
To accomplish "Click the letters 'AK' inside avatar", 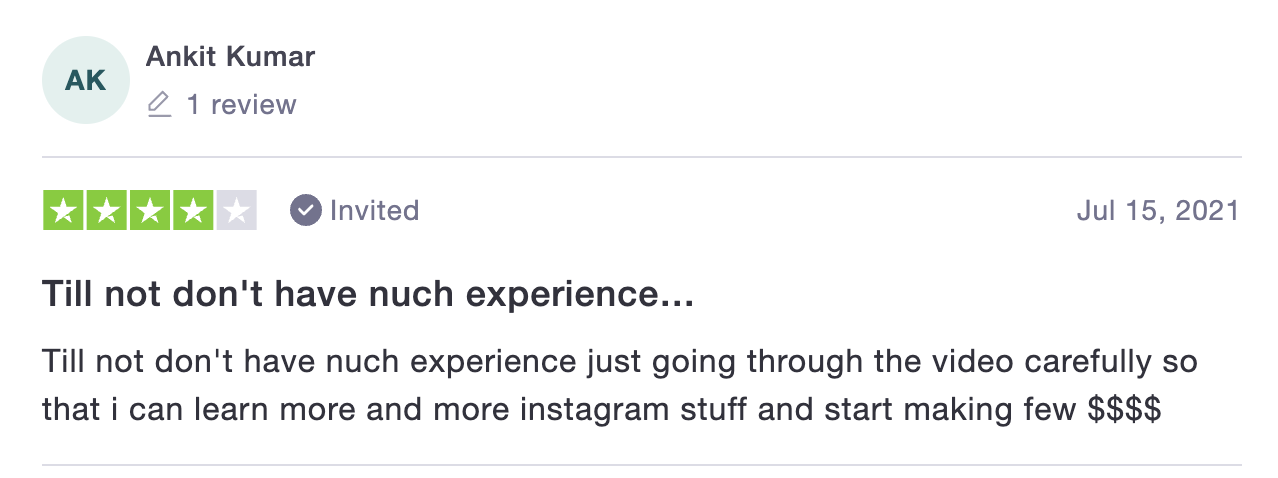I will point(86,81).
